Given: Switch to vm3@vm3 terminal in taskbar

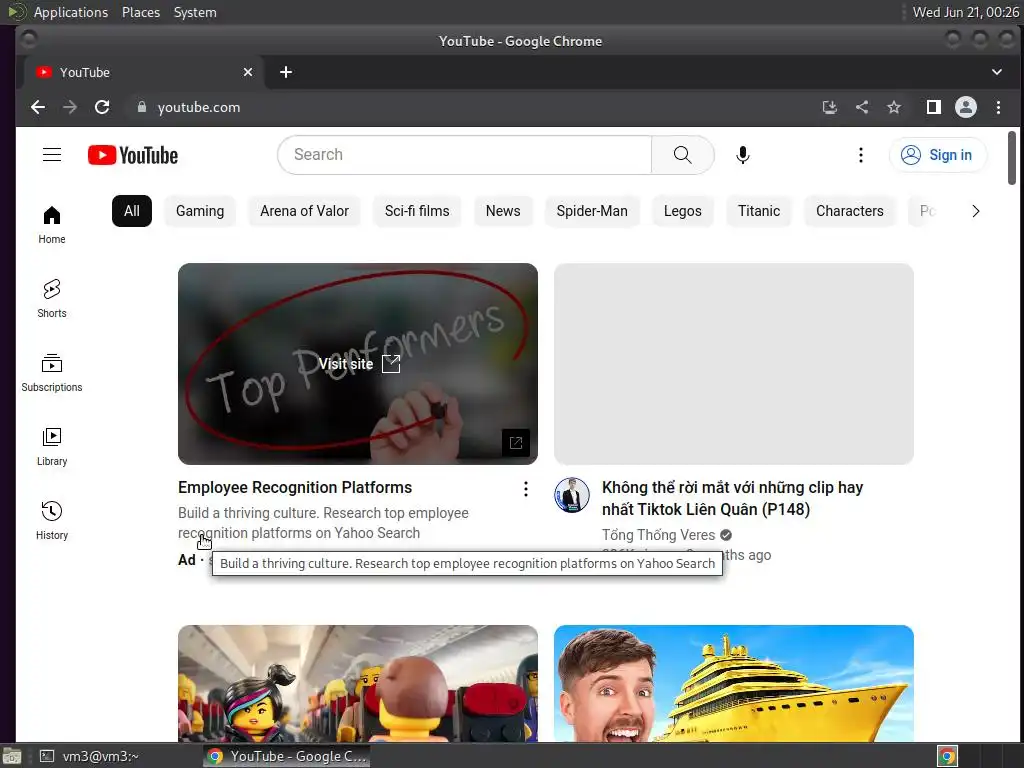Looking at the screenshot, I should coord(89,756).
